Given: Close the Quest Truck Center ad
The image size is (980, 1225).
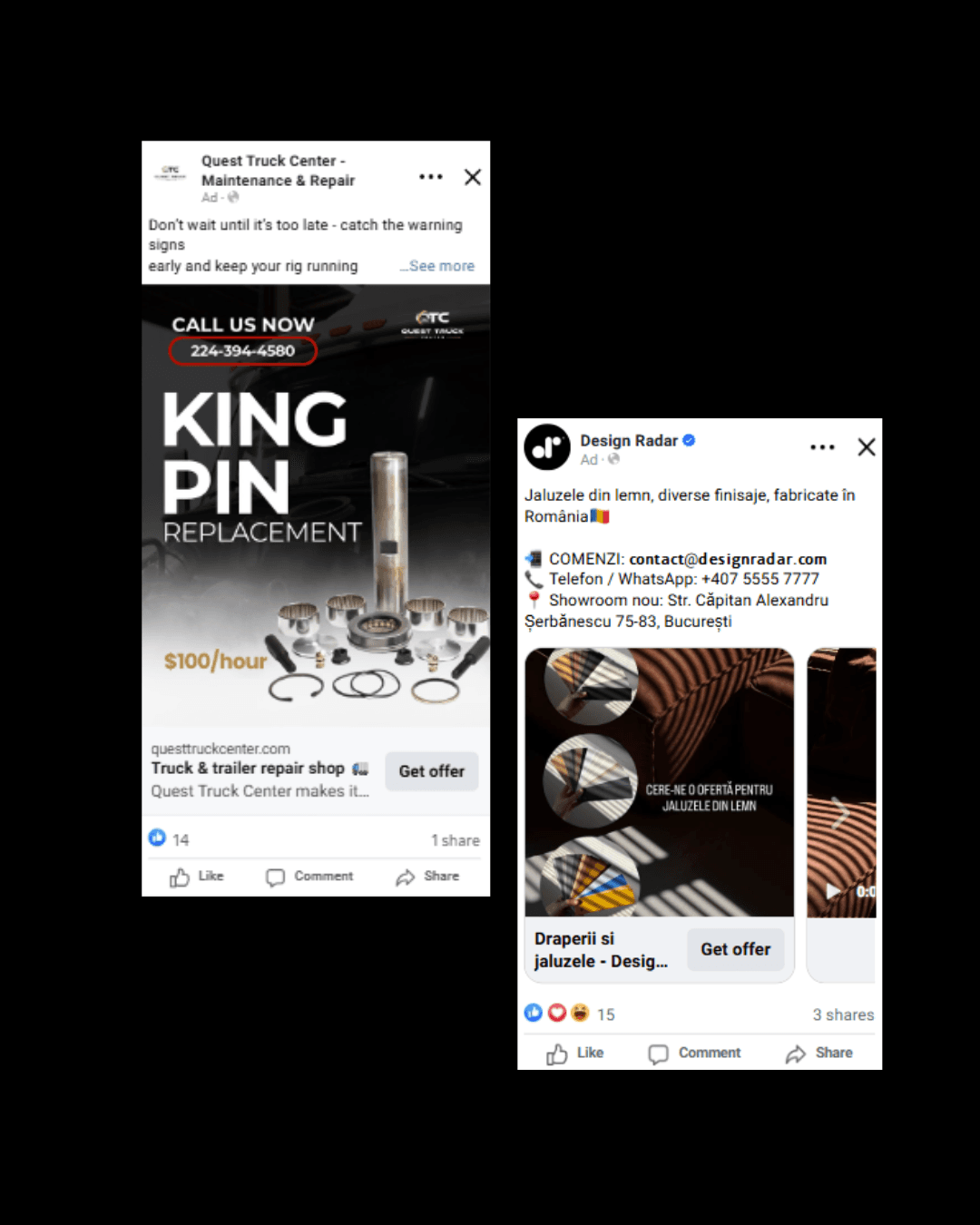Looking at the screenshot, I should pos(473,177).
